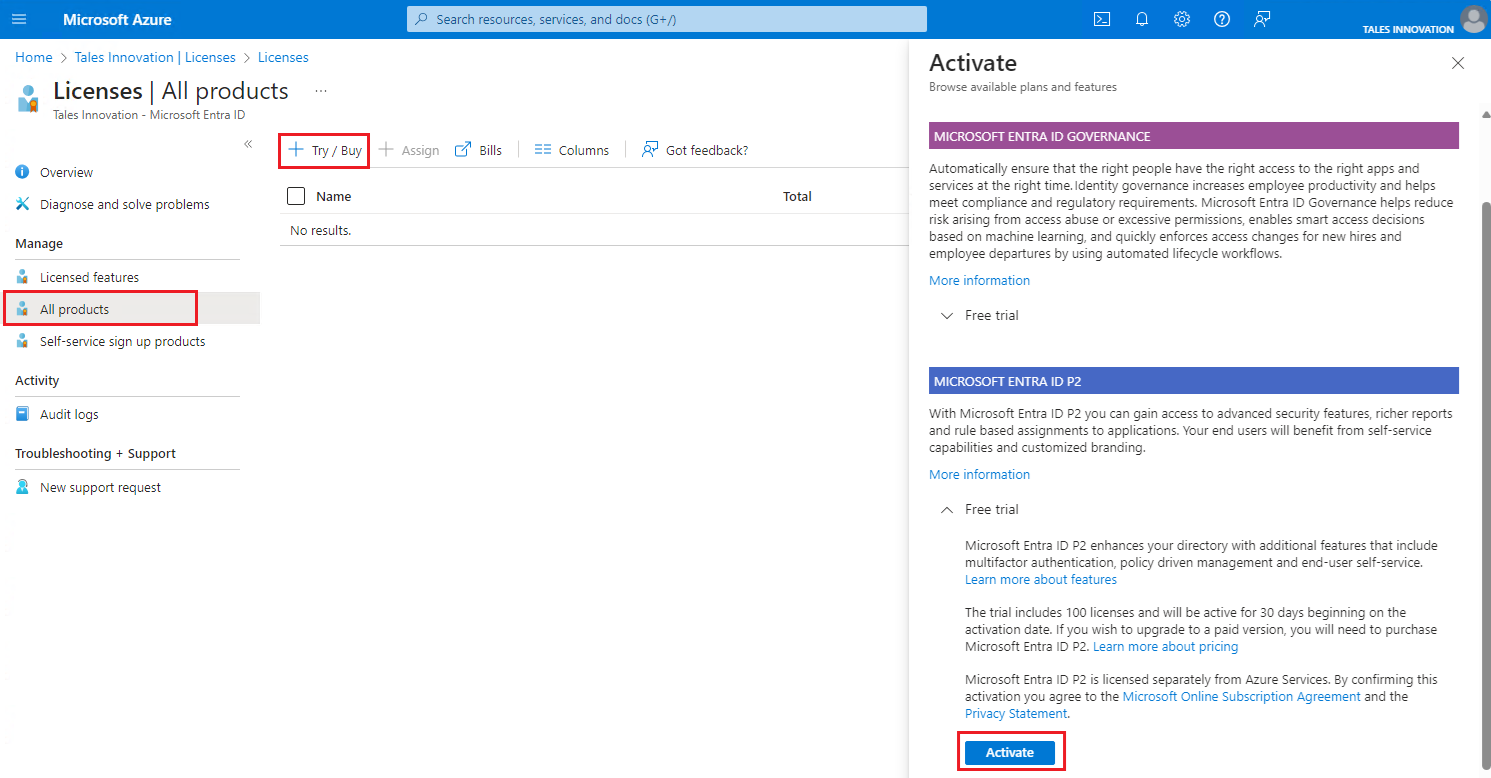This screenshot has width=1491, height=778.
Task: Launch Cloud Shell from top bar
Action: pos(1102,19)
